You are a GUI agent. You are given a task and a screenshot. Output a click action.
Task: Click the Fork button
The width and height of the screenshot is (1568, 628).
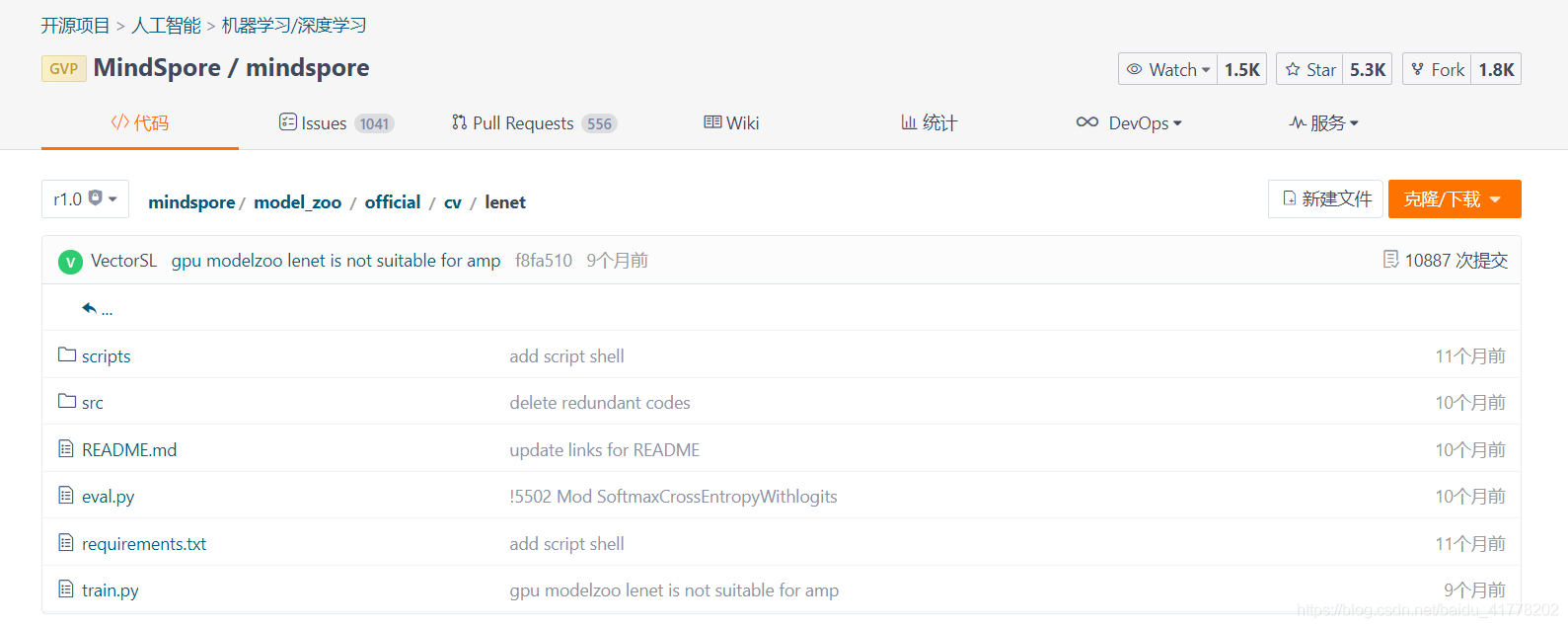[1437, 69]
